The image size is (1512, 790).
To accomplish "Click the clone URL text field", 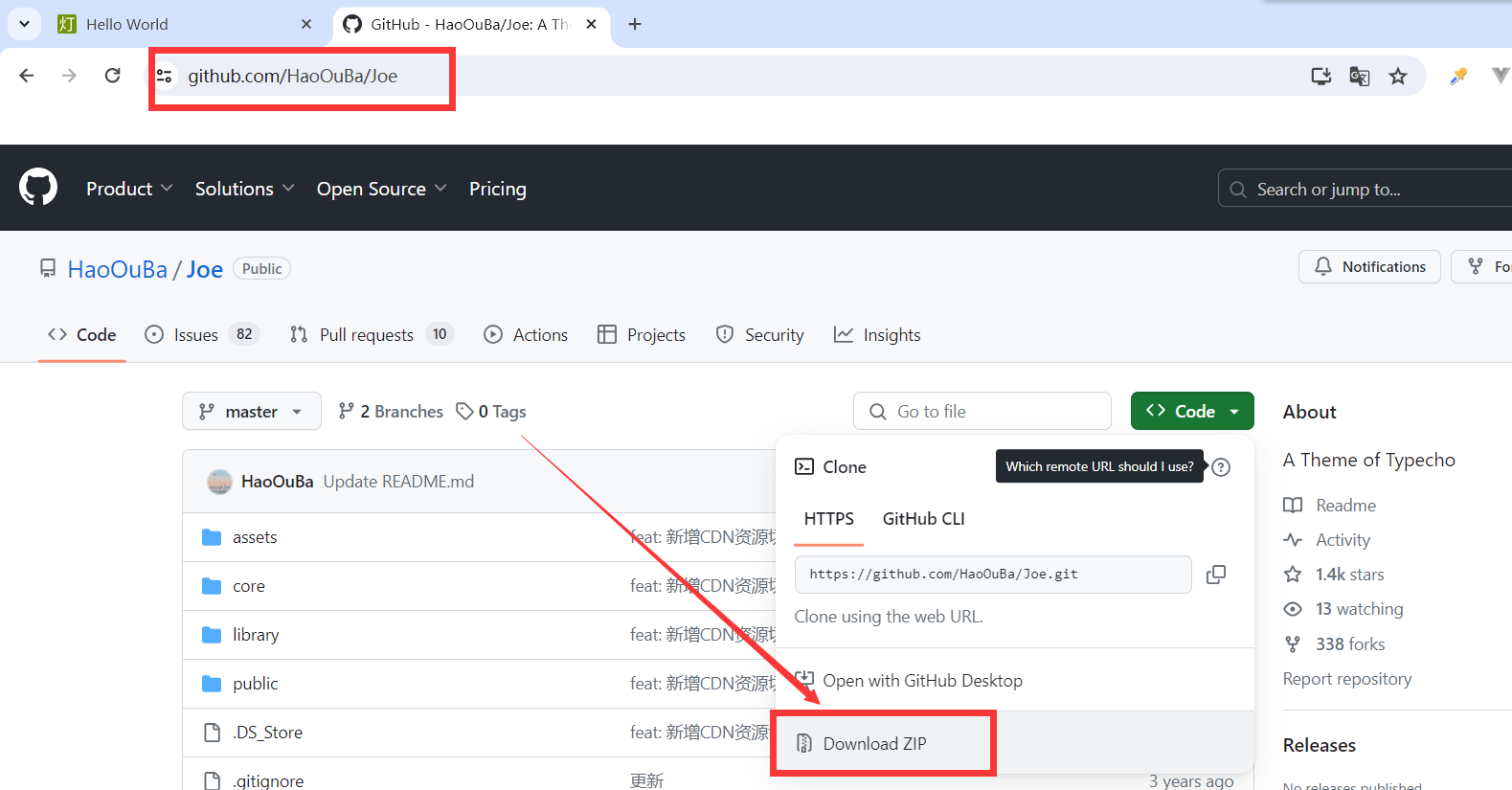I will point(993,575).
